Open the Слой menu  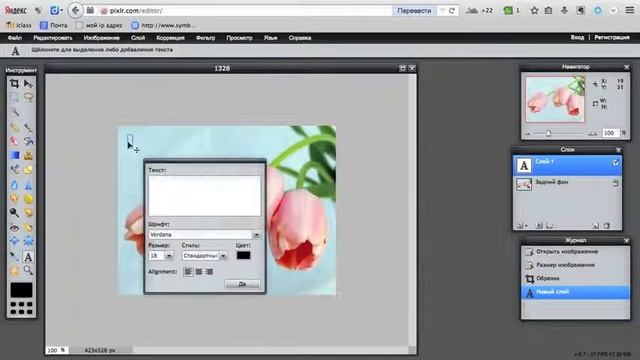[138, 38]
